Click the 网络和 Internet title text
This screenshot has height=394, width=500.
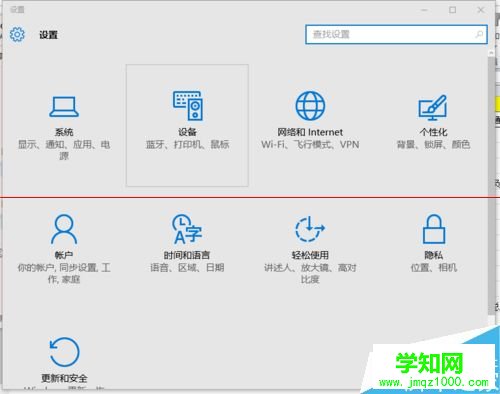pos(310,132)
